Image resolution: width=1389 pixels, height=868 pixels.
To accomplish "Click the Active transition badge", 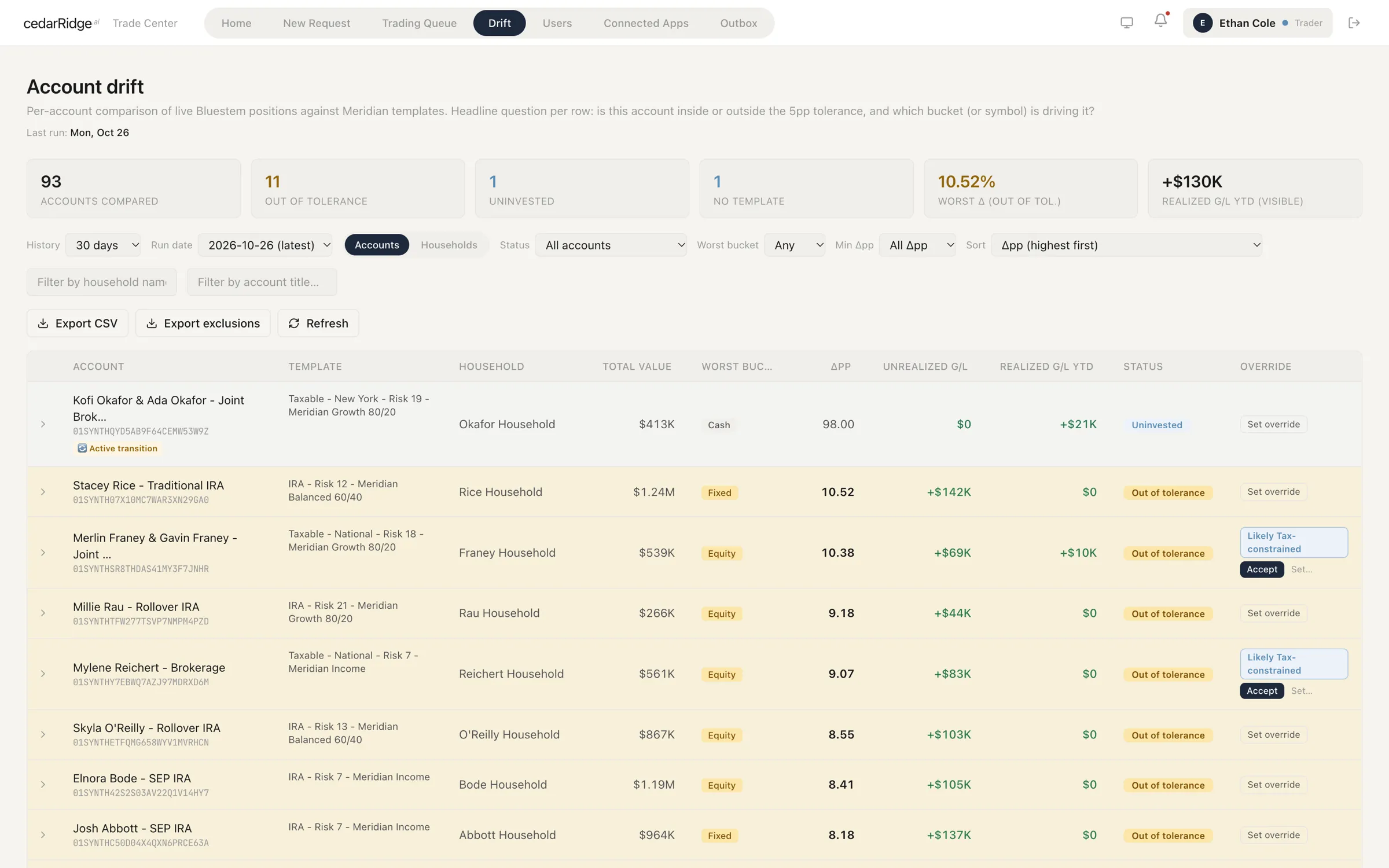I will [117, 448].
